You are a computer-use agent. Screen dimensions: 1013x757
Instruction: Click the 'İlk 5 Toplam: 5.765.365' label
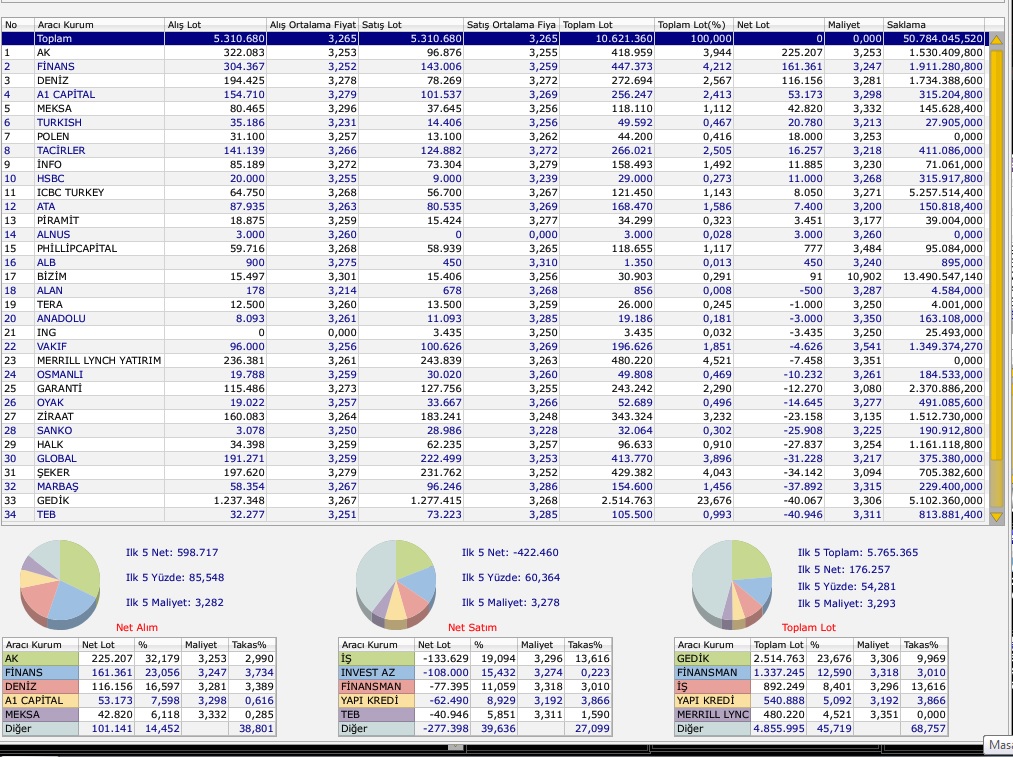(858, 553)
